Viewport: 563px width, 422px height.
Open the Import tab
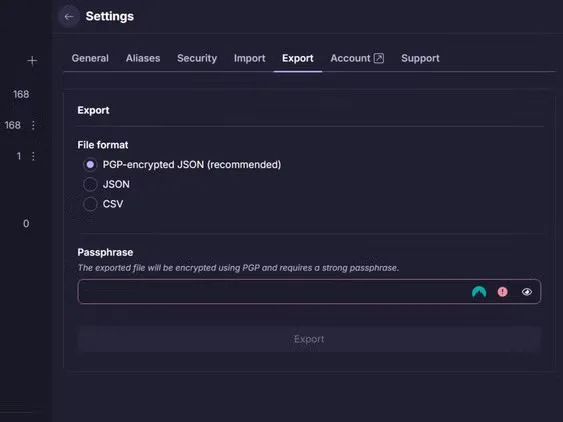tap(250, 58)
